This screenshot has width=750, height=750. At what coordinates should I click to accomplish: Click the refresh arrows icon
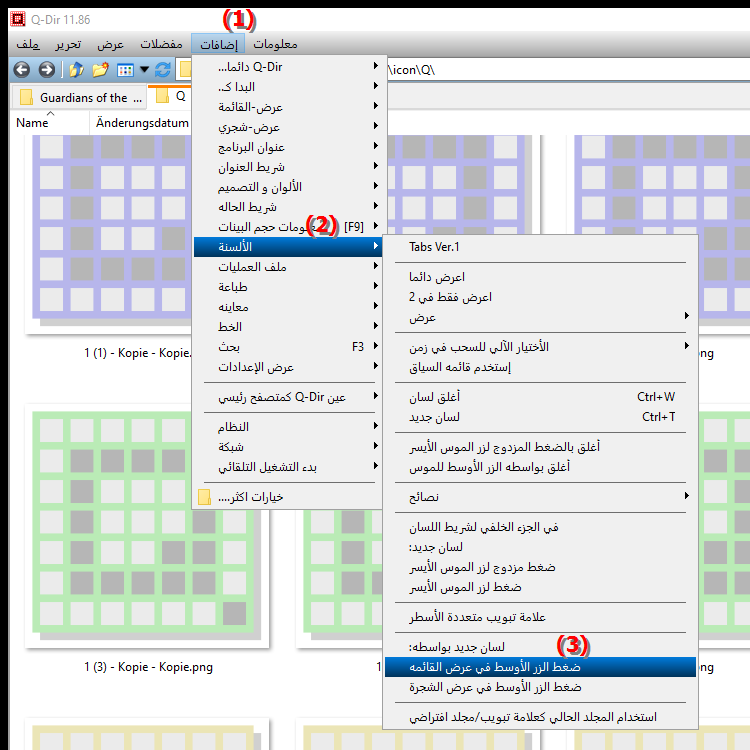click(x=163, y=70)
